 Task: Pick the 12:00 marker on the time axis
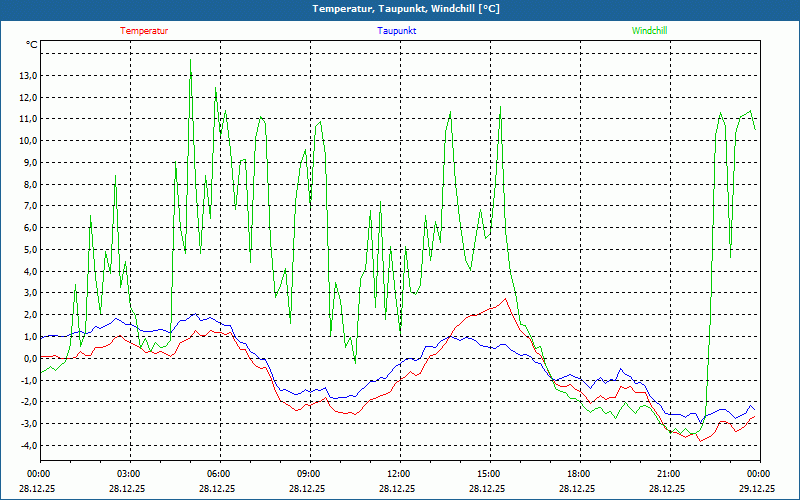click(398, 474)
